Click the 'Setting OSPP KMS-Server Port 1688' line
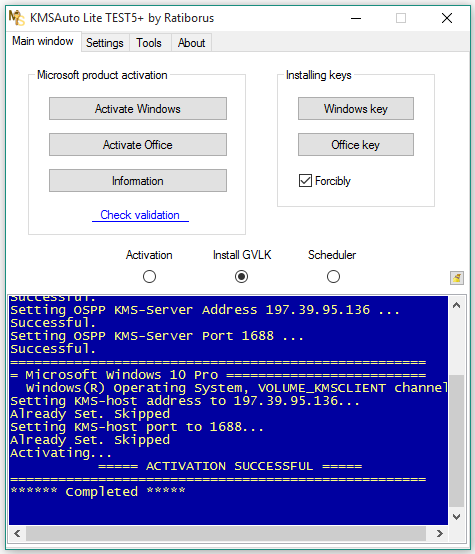 pyautogui.click(x=157, y=336)
